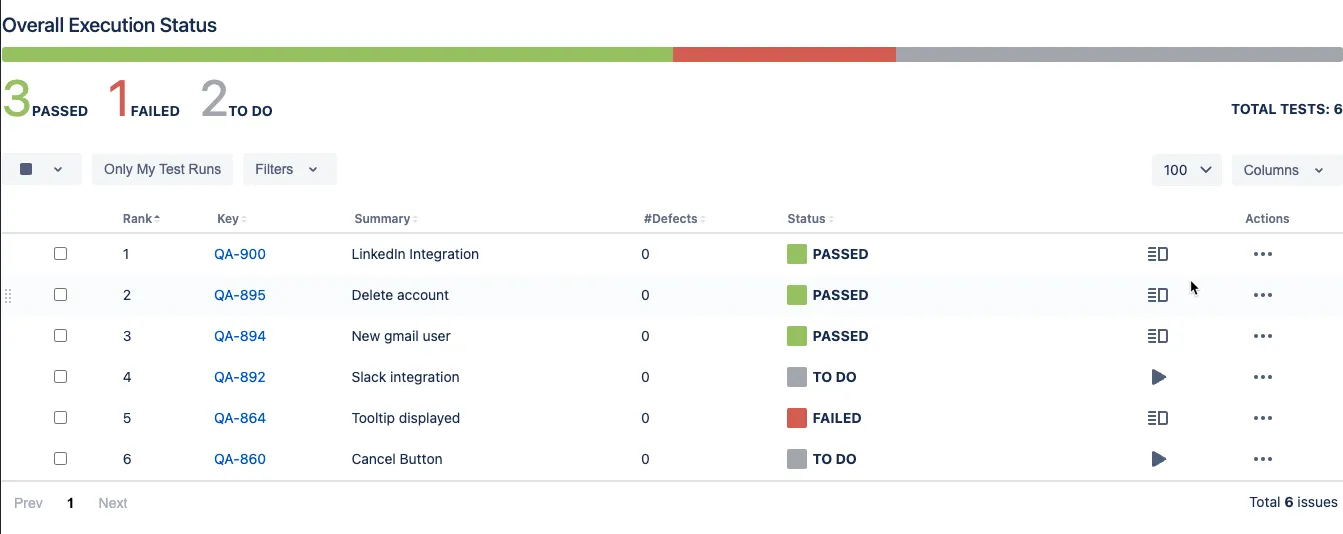This screenshot has height=534, width=1343.
Task: Run the Slack integration test play icon
Action: click(x=1159, y=377)
